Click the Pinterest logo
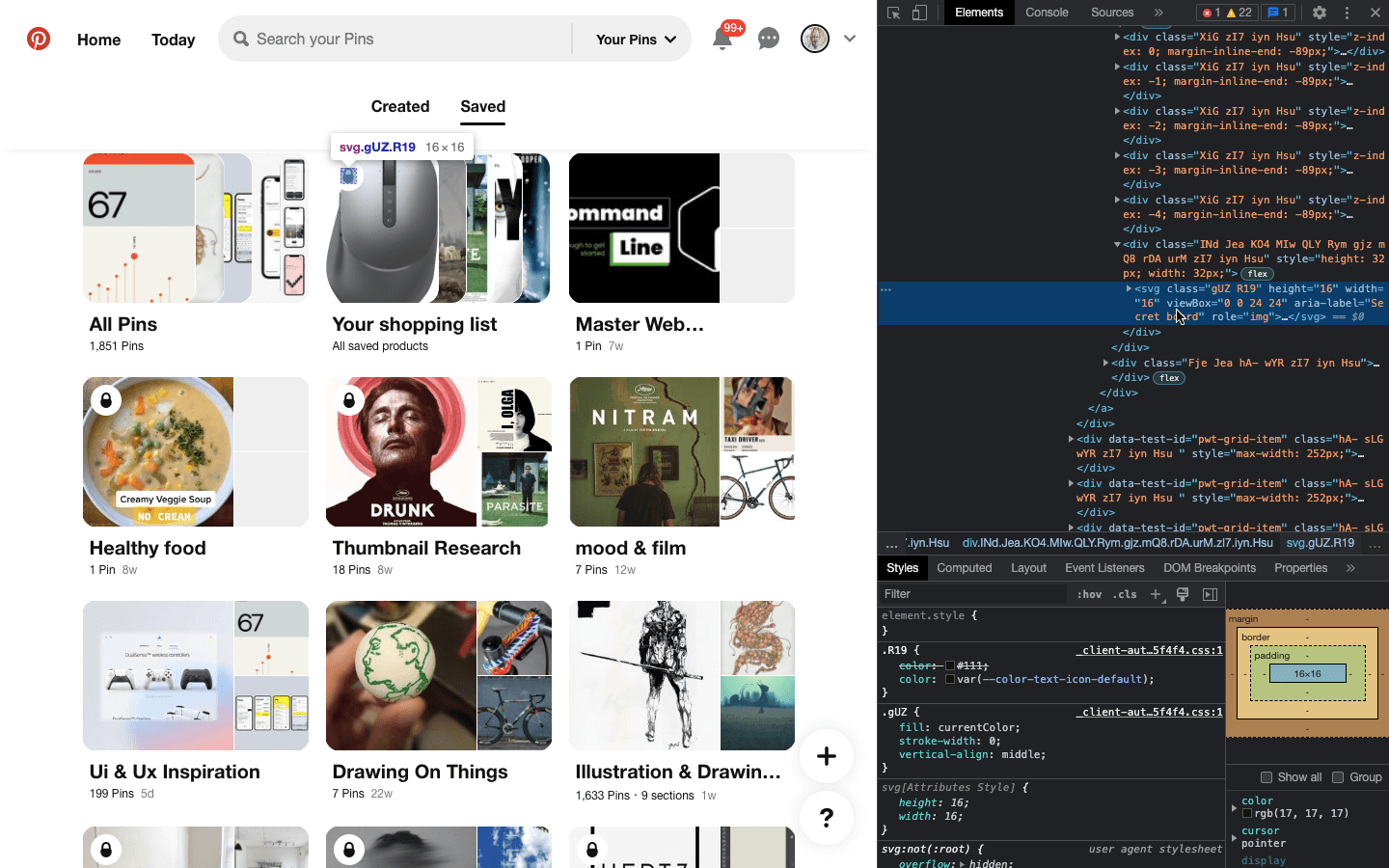This screenshot has width=1389, height=868. click(39, 39)
